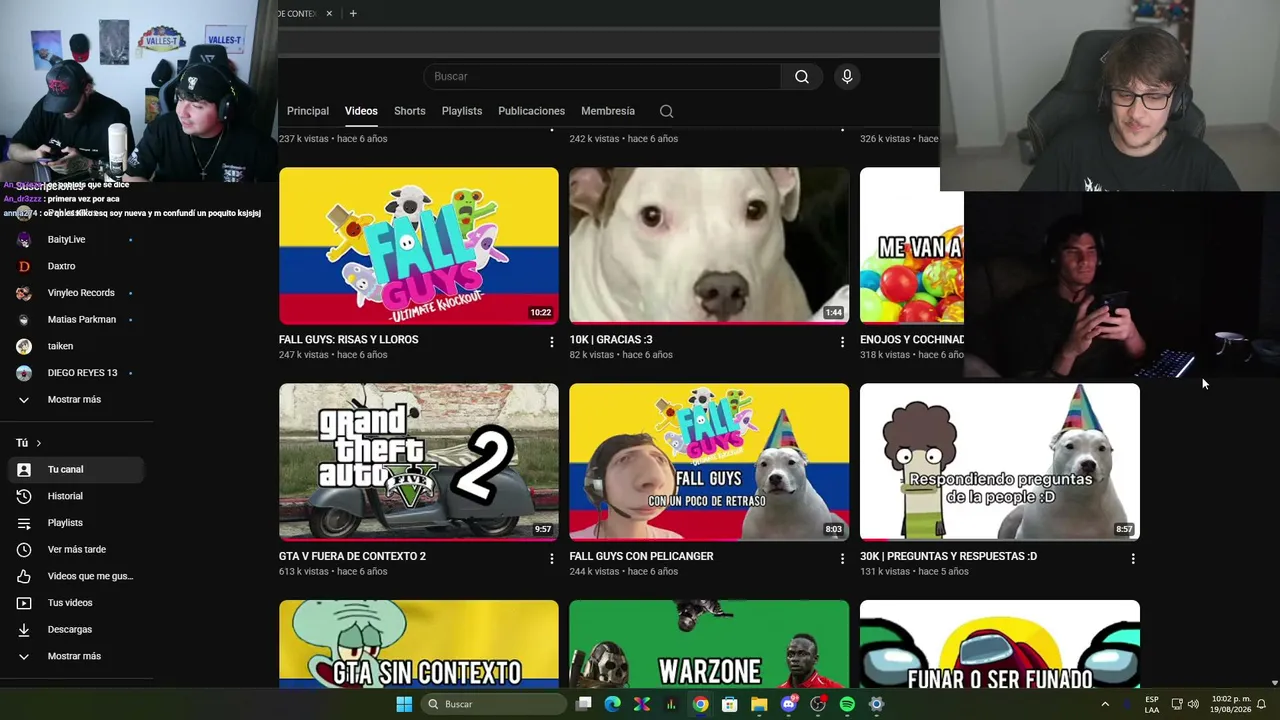This screenshot has width=1280, height=720.
Task: Open Historial in the sidebar
Action: click(77, 496)
